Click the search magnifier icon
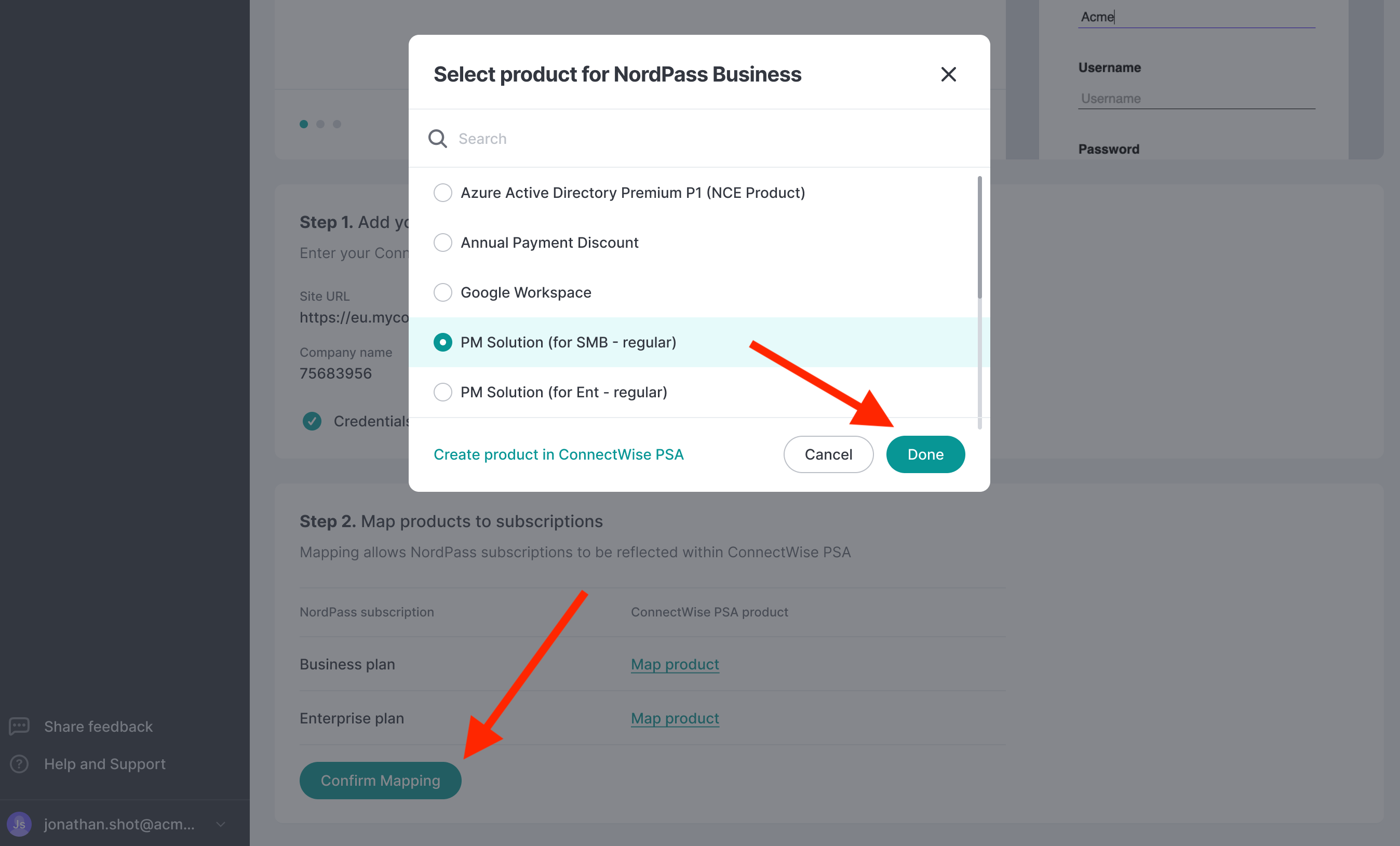 (437, 138)
